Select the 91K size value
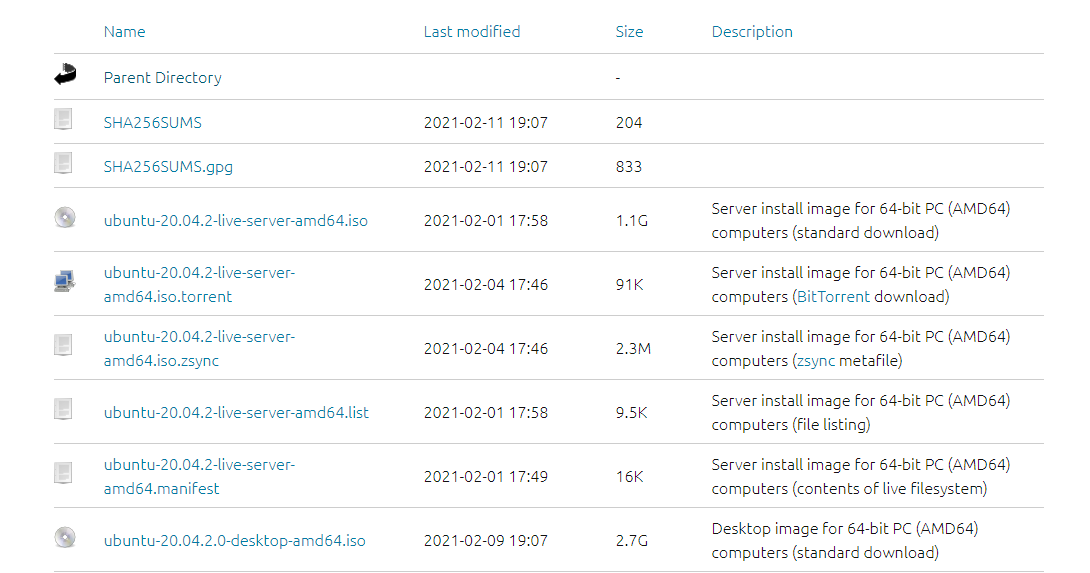This screenshot has width=1090, height=573. (x=630, y=284)
